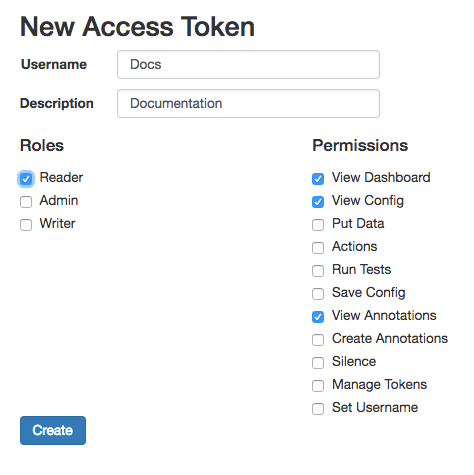Check the Manage Tokens permission

click(x=318, y=386)
